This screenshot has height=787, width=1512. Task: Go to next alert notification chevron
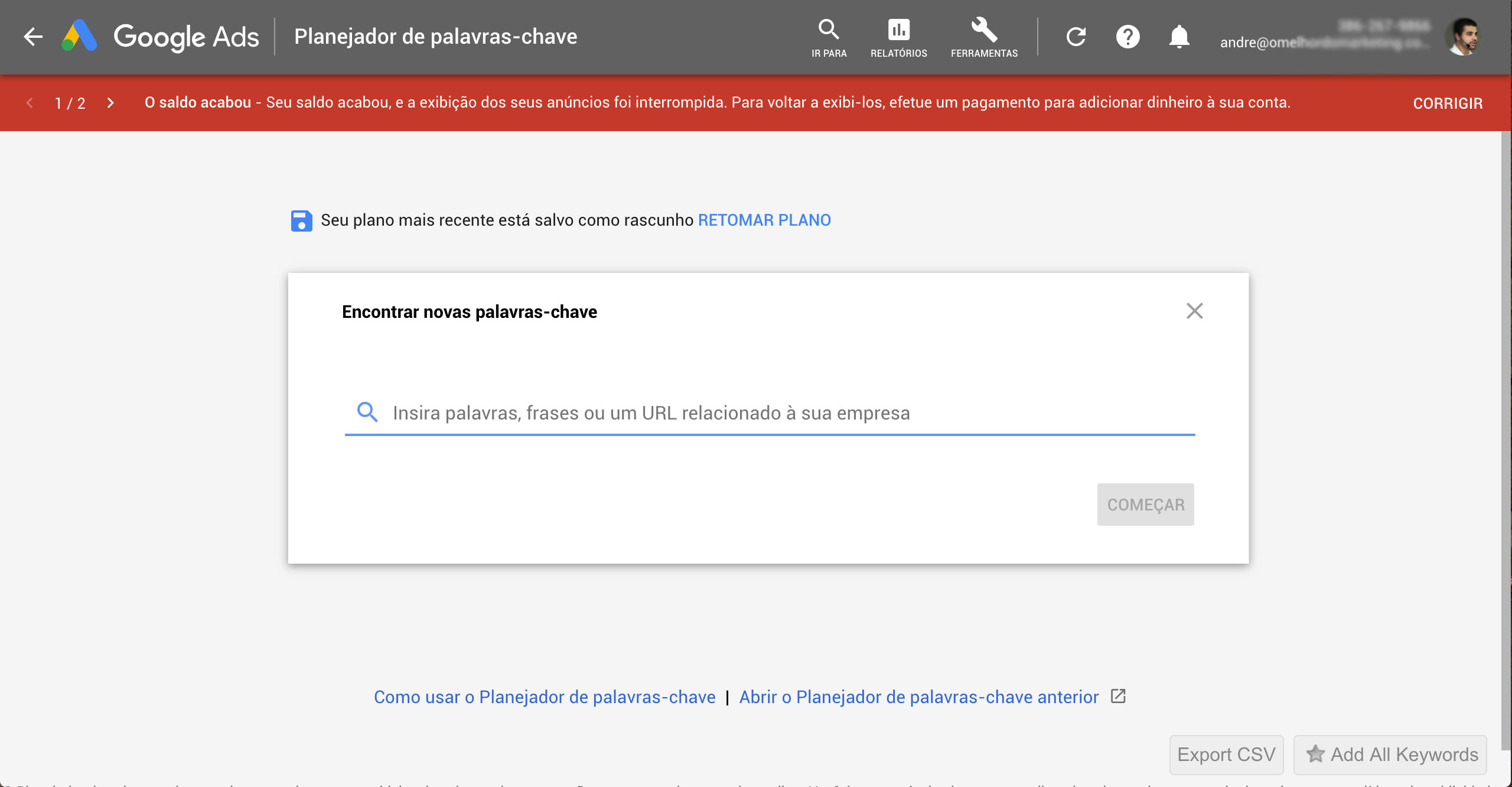pos(110,103)
